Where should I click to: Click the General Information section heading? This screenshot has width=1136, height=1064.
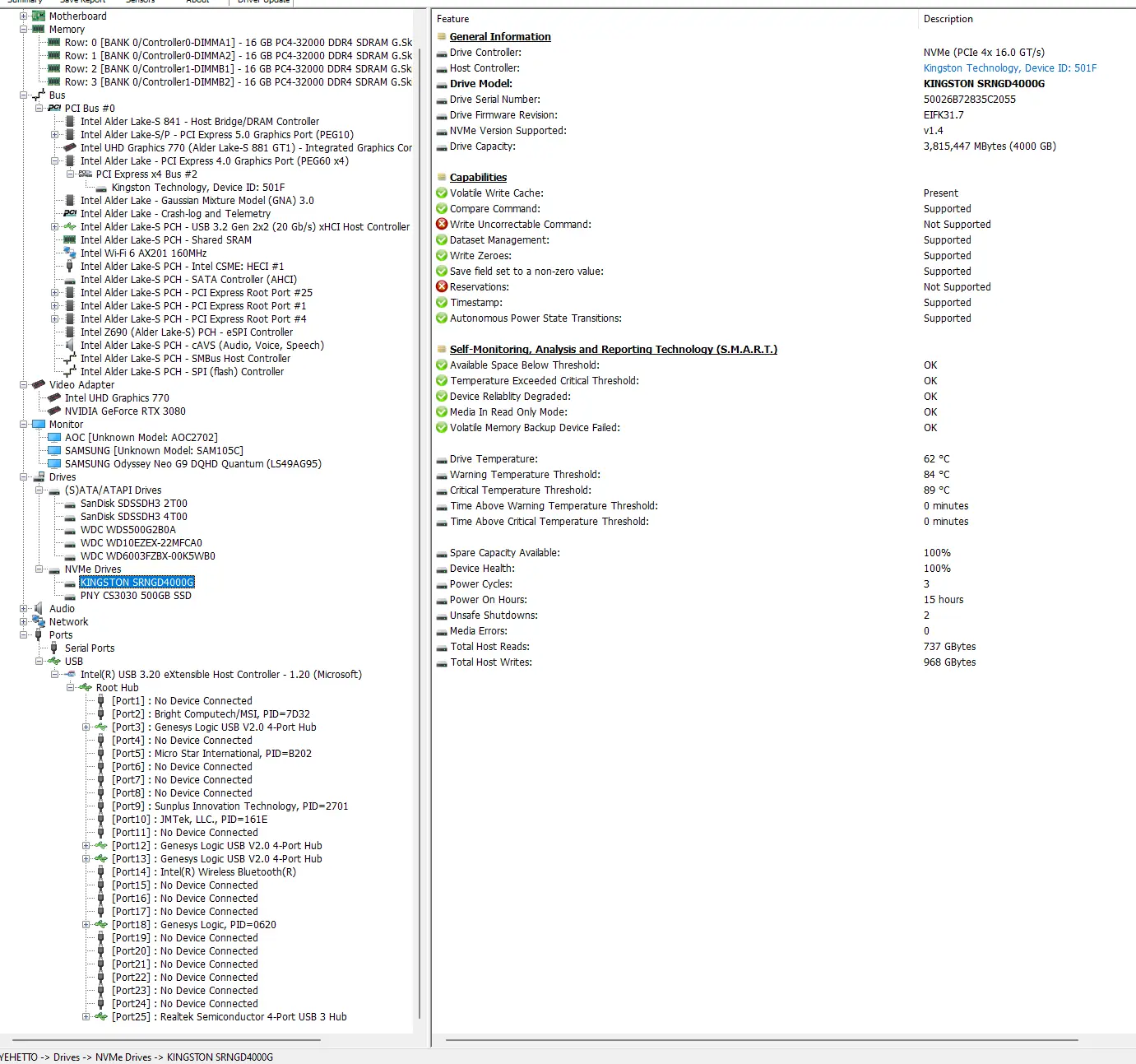[500, 37]
